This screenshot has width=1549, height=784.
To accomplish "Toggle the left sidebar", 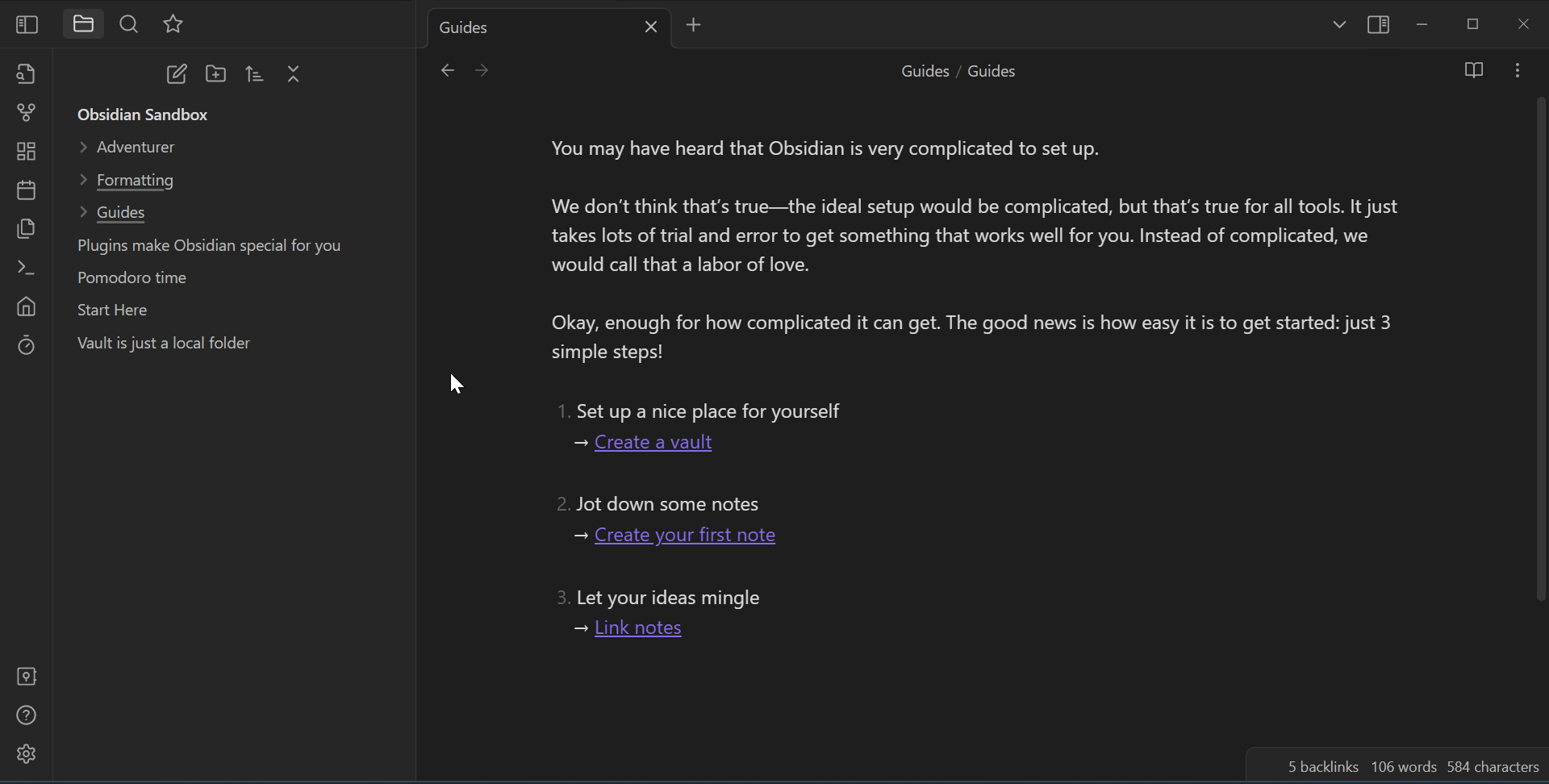I will tap(27, 25).
